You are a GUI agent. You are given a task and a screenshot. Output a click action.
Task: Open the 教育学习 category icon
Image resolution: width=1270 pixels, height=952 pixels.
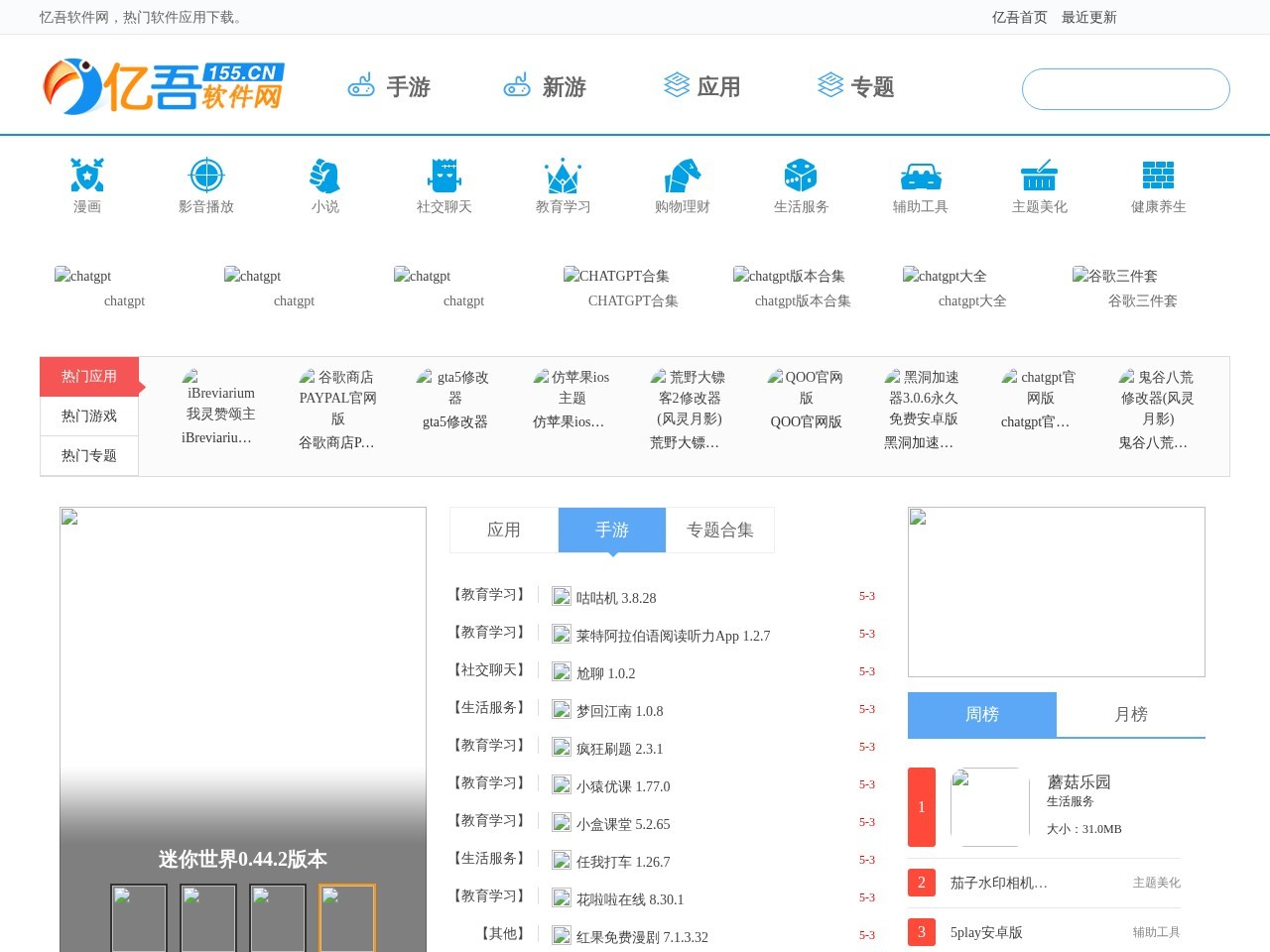tap(564, 176)
